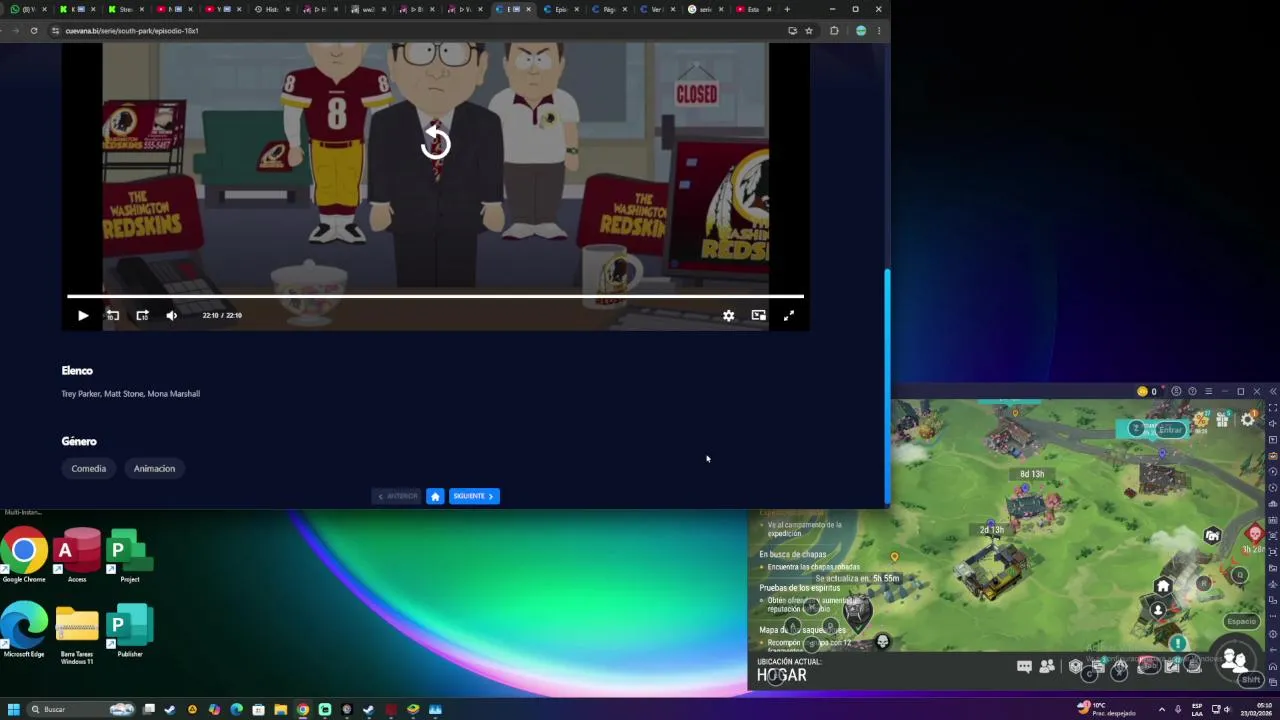Click emulator coin balance icon
Viewport: 1280px width, 720px height.
pos(1143,391)
